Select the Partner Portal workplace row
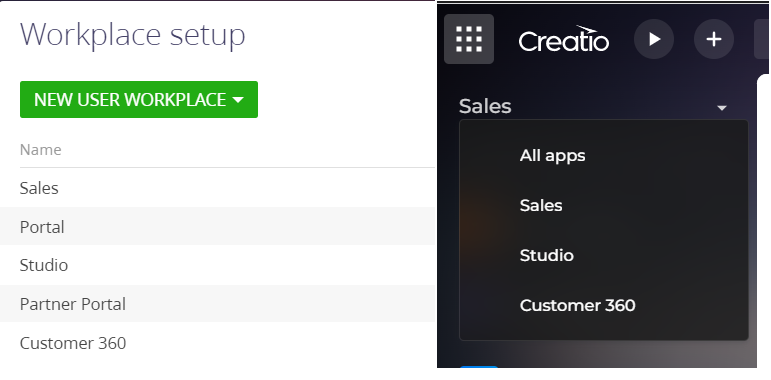771x380 pixels. 217,304
